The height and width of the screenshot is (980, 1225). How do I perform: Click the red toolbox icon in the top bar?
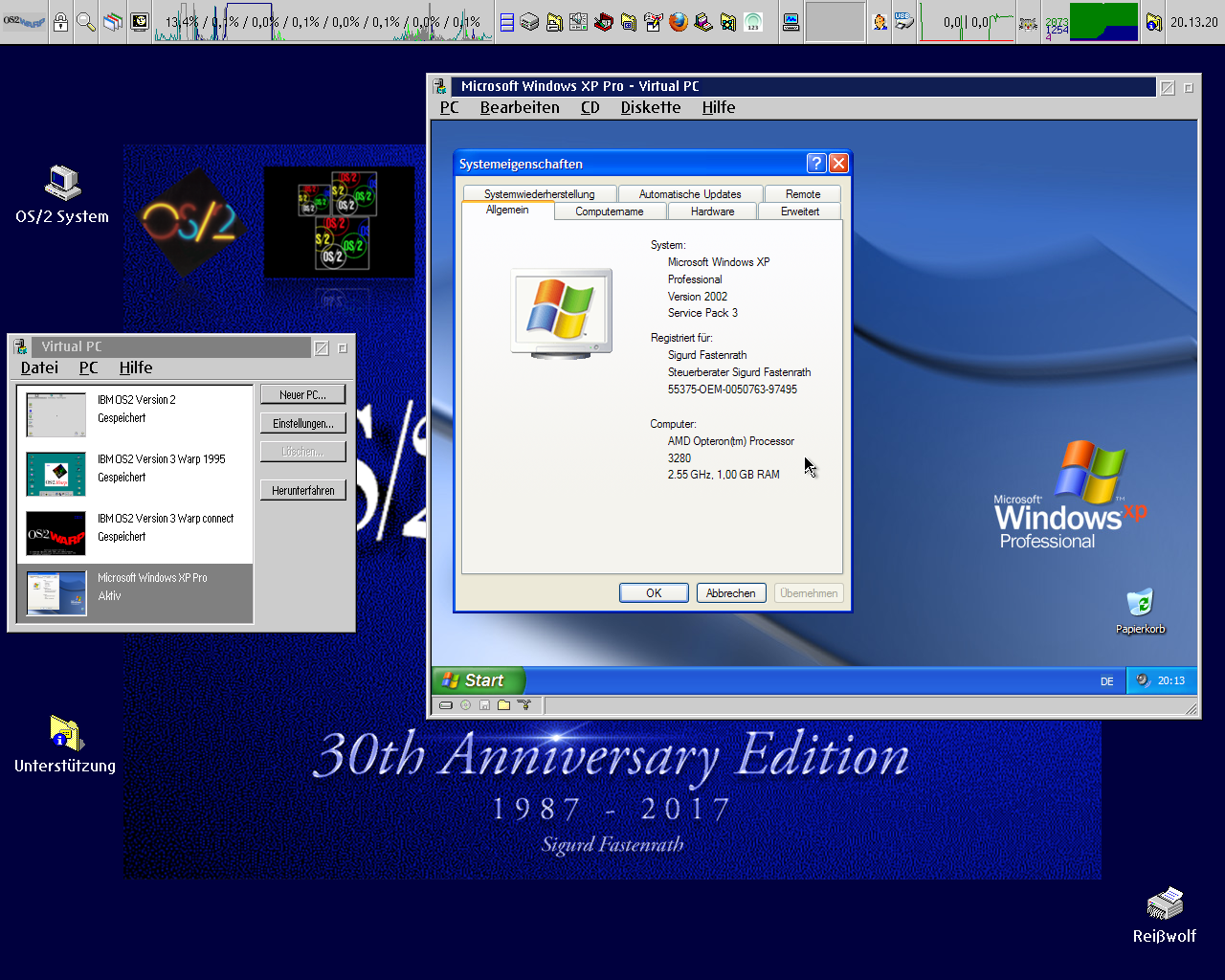[604, 22]
